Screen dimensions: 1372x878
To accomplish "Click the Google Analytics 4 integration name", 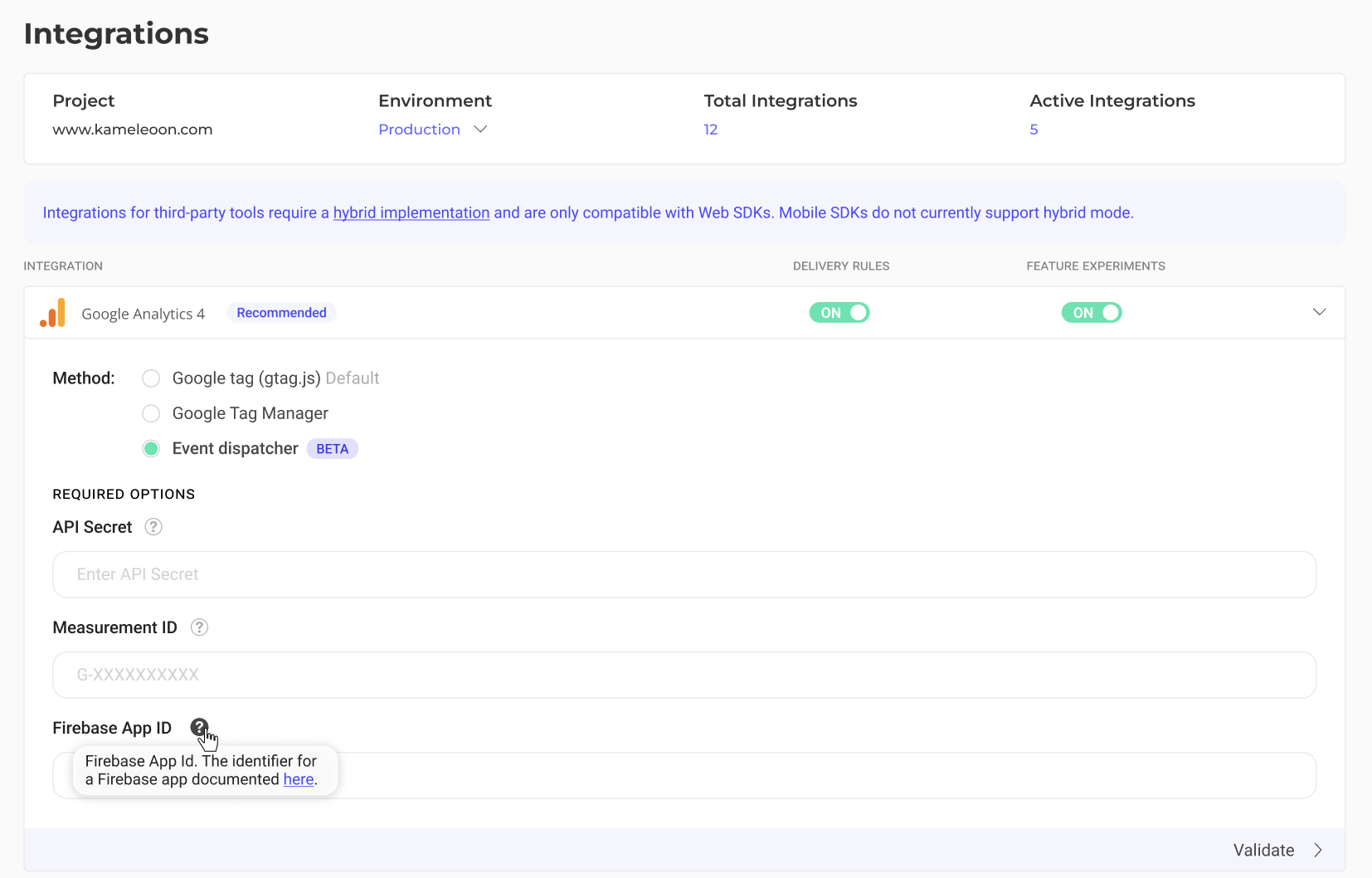I will click(143, 314).
